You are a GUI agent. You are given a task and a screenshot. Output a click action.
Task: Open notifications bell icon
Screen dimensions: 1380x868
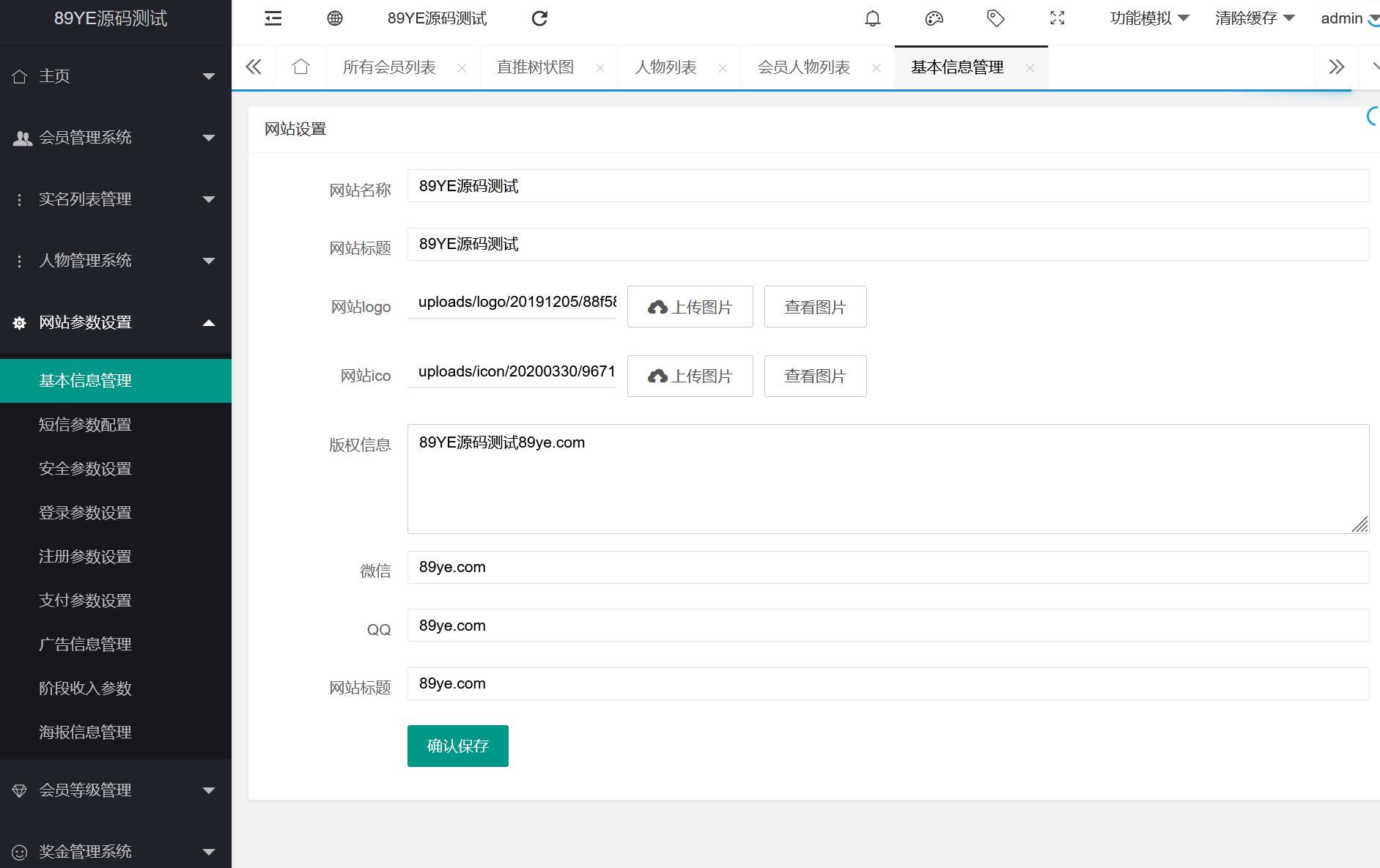872,18
